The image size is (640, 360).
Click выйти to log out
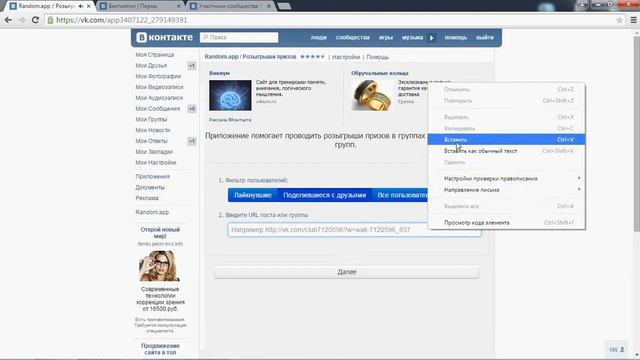(484, 38)
